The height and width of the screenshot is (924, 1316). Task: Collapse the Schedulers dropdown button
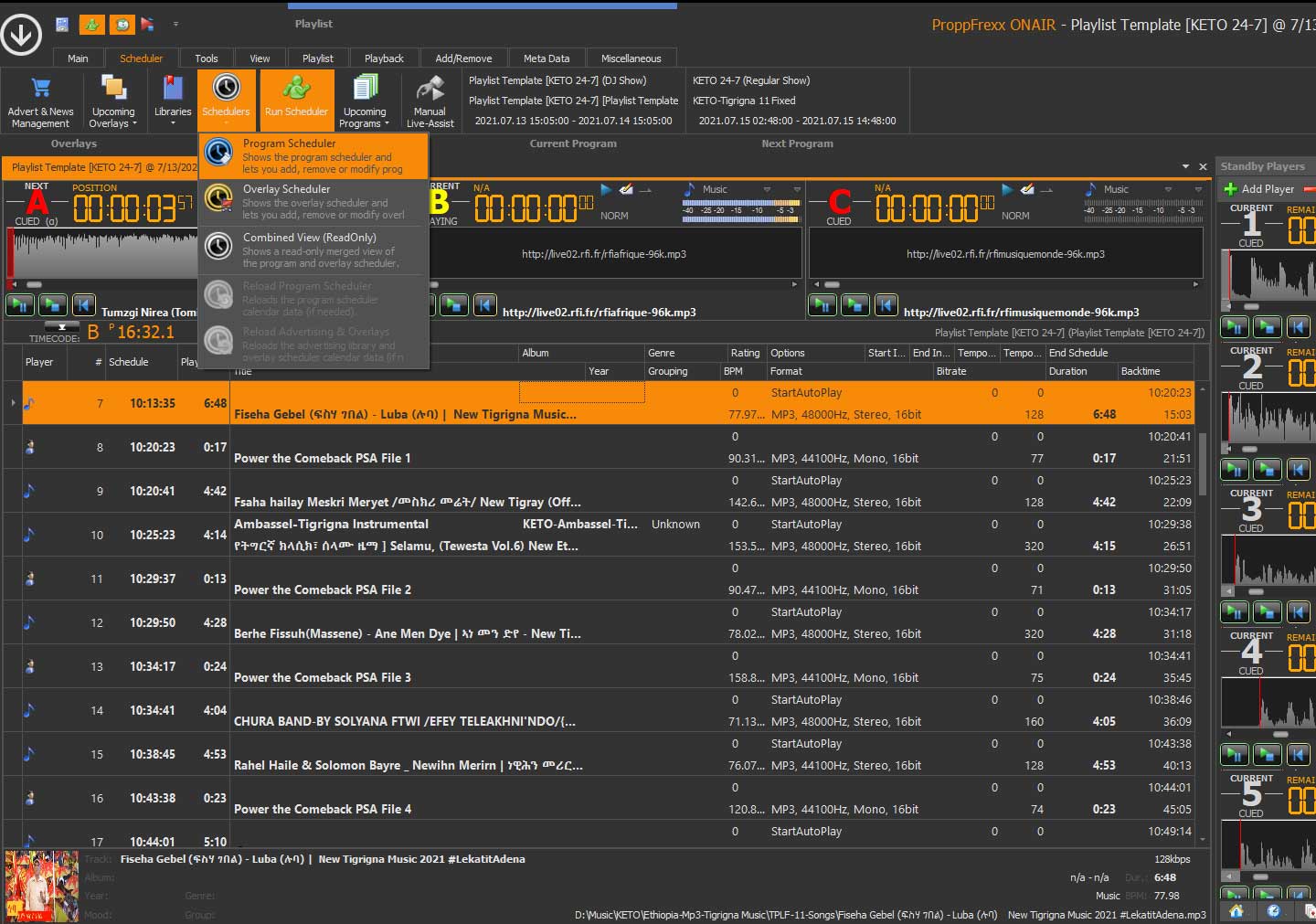click(226, 101)
